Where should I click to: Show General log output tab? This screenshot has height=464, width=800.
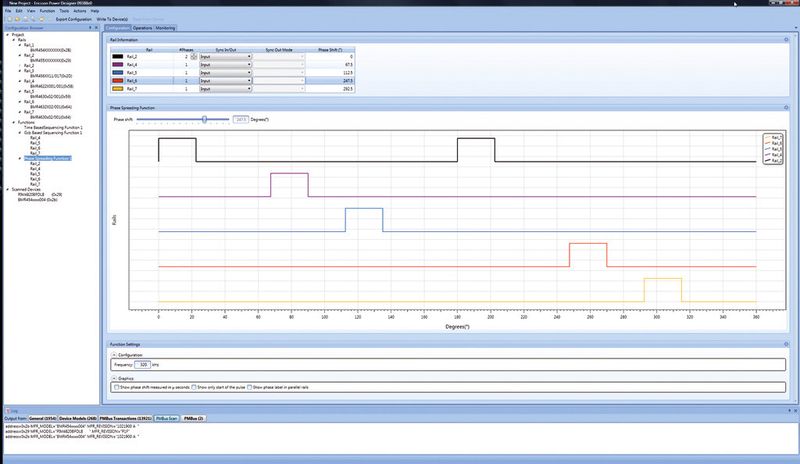click(43, 419)
